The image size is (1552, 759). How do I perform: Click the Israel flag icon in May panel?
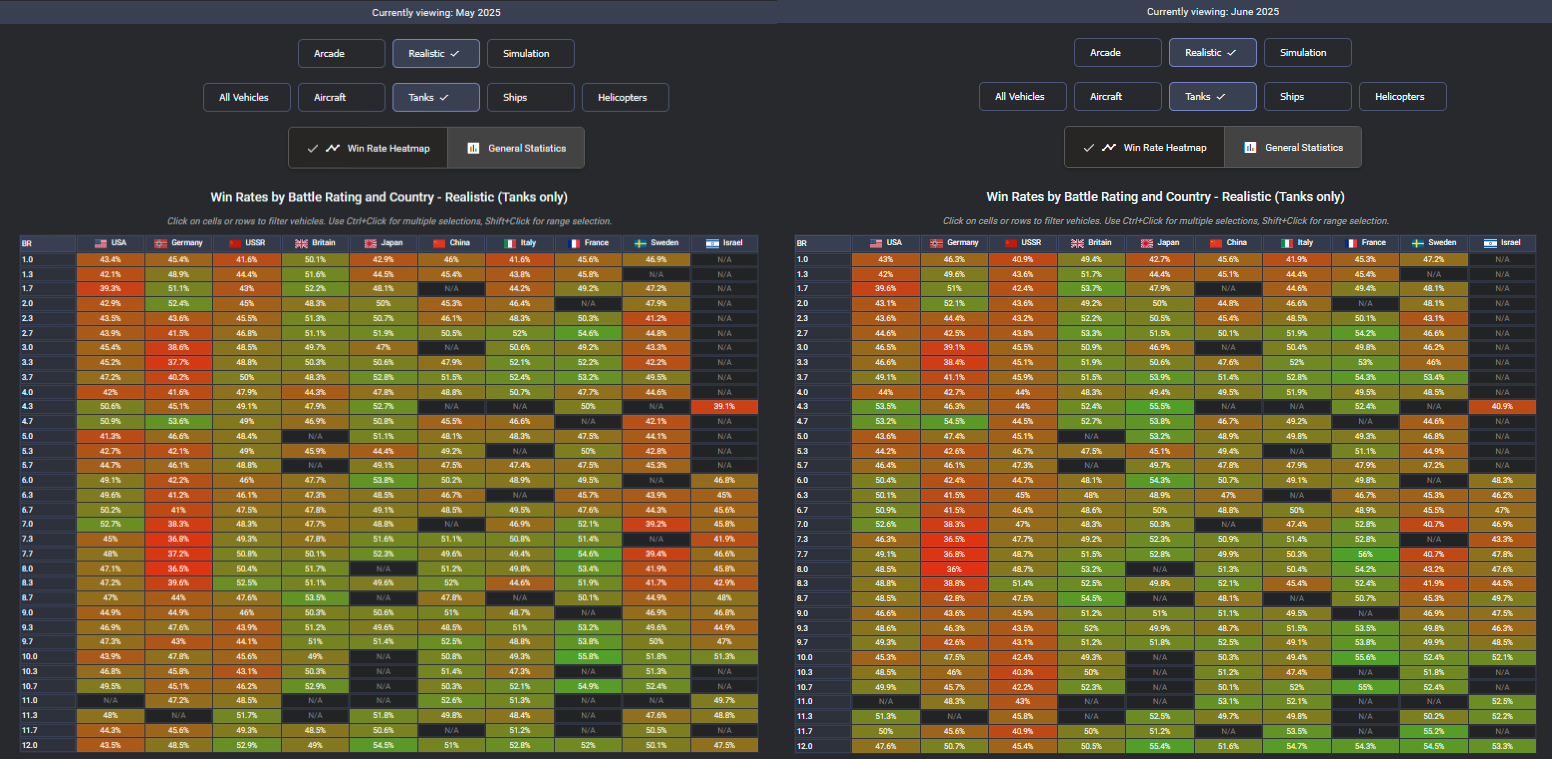712,243
